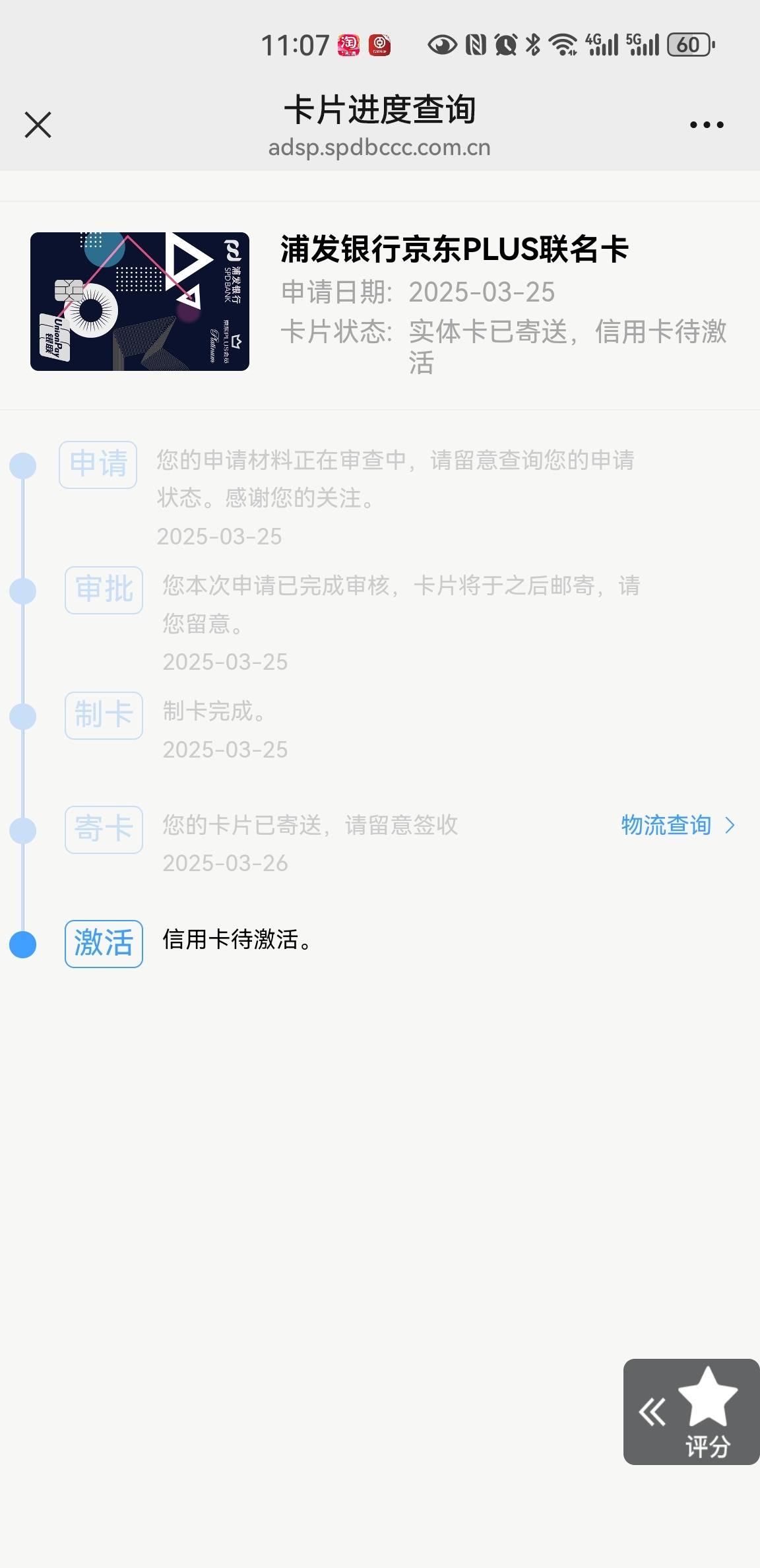Click the active blue 激活 timeline dot
Viewport: 760px width, 1568px height.
(23, 944)
